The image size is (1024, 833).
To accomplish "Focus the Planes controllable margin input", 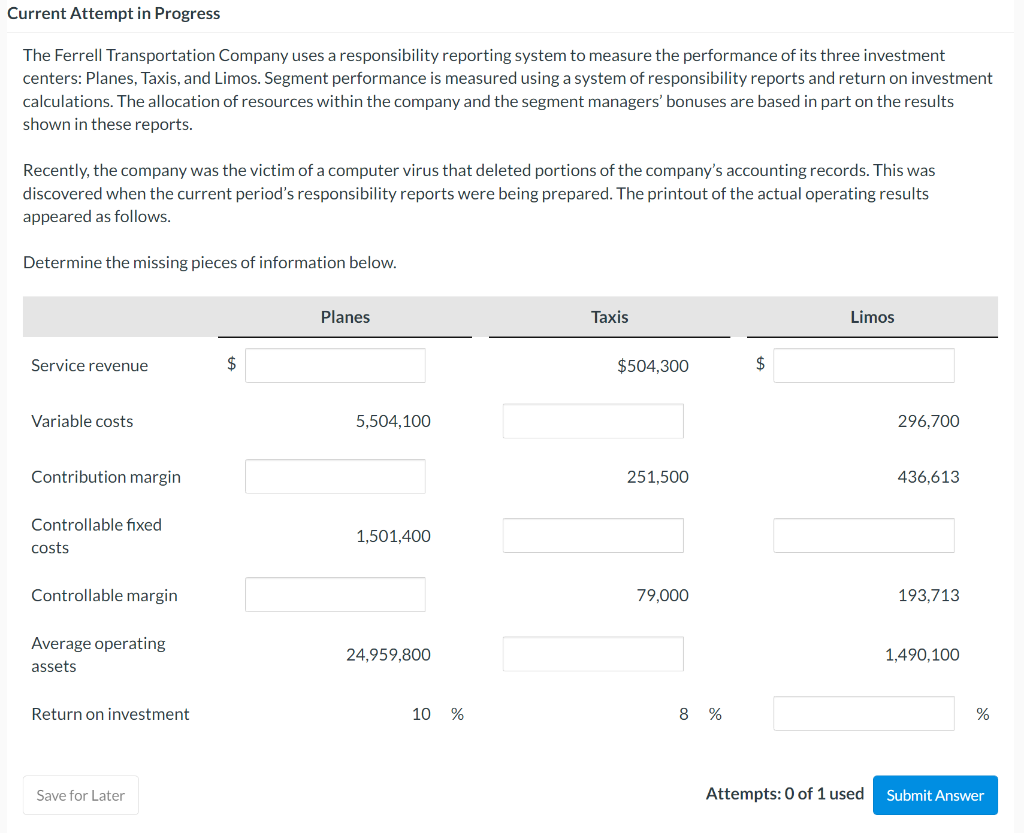I will pyautogui.click(x=335, y=594).
